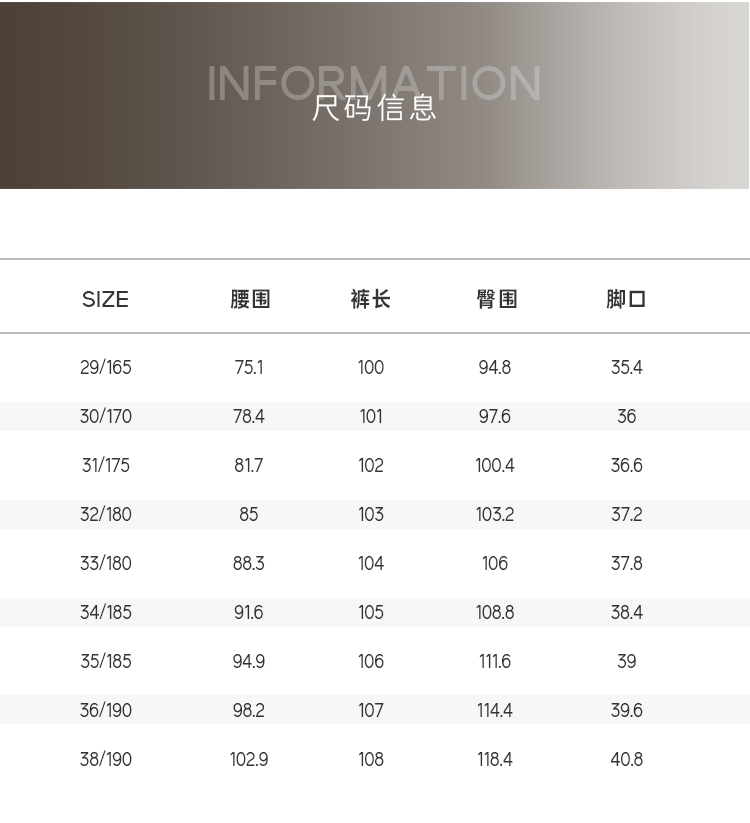Image resolution: width=750 pixels, height=823 pixels.
Task: Select the 腰围 column header
Action: pyautogui.click(x=250, y=299)
